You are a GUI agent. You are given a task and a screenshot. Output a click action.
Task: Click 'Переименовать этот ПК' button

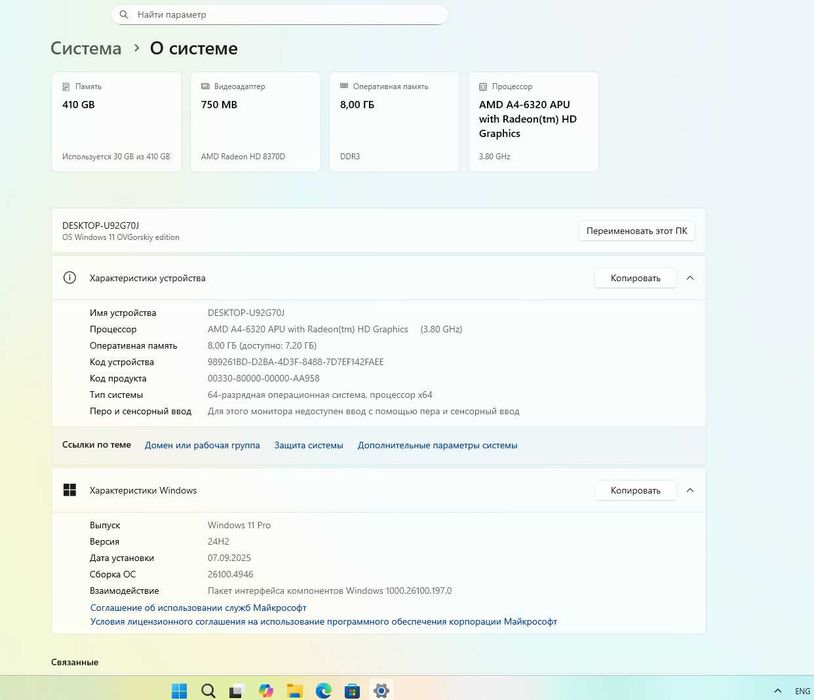pos(636,231)
